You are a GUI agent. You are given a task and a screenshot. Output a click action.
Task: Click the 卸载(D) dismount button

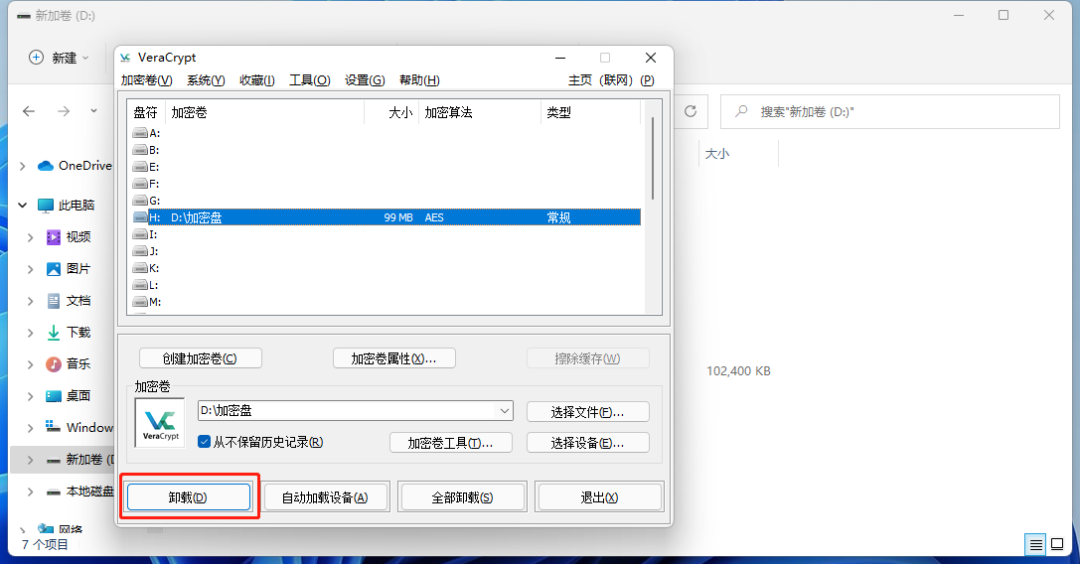tap(189, 497)
